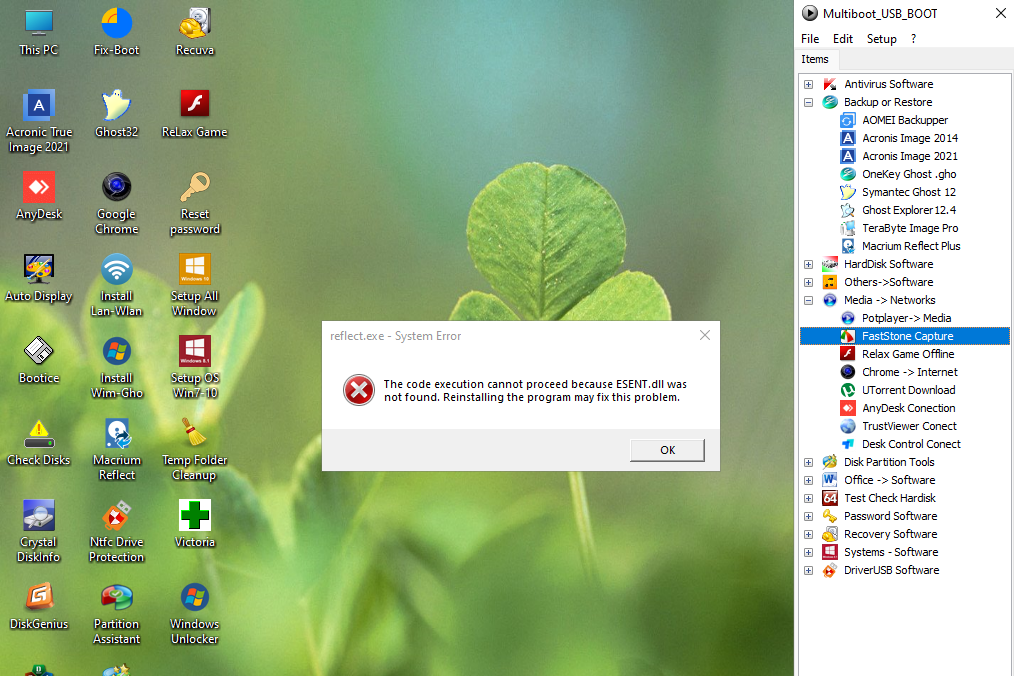Launch Acronic True Image 2021 shortcut

(39, 122)
